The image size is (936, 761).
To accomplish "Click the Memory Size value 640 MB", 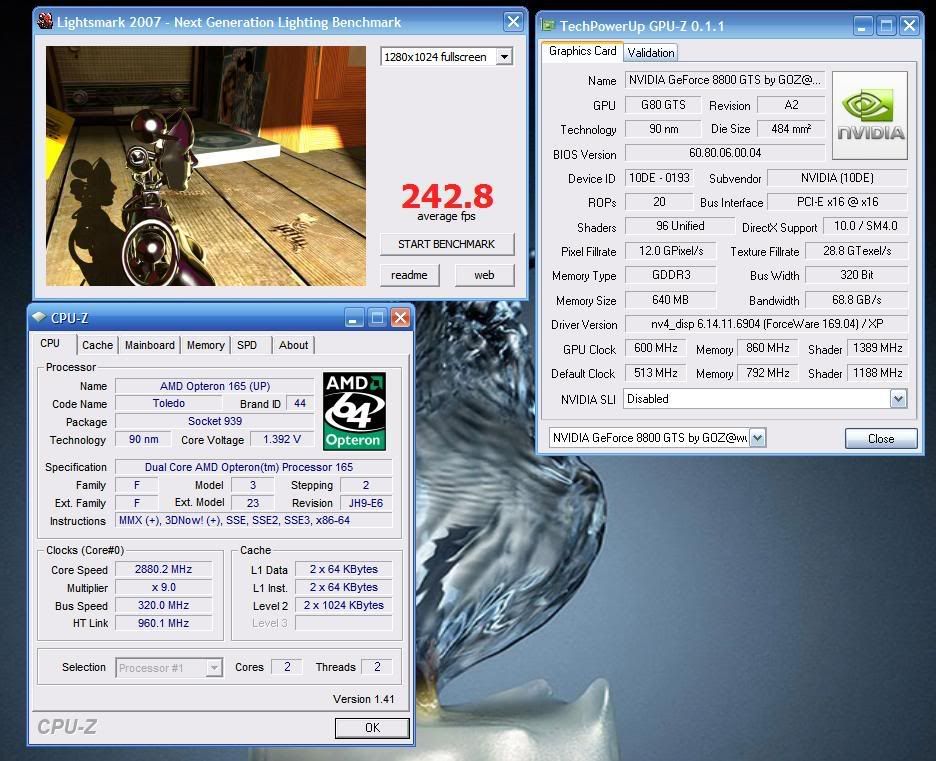I will point(670,300).
